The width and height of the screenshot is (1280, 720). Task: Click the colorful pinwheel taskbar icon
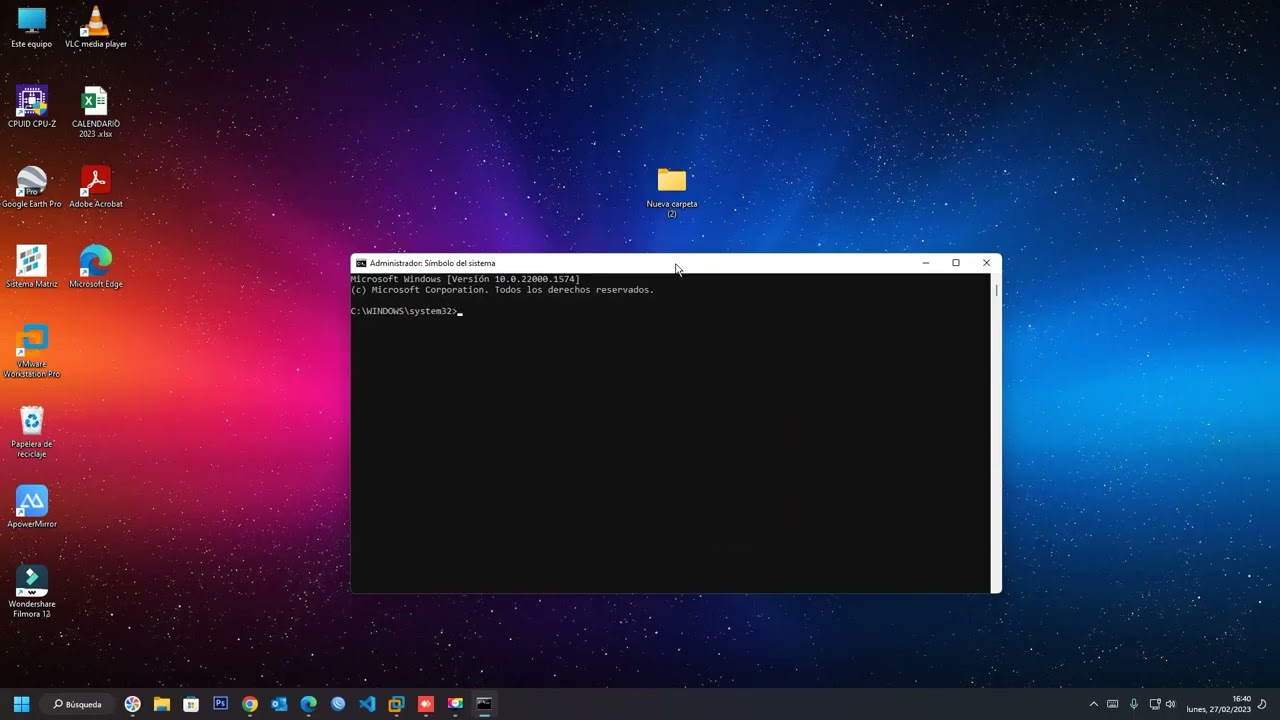[x=132, y=704]
